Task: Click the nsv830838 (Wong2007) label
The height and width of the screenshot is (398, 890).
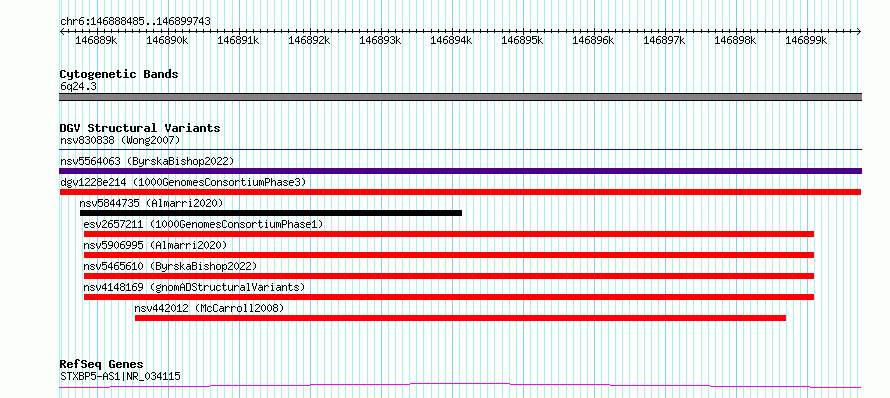Action: pos(120,140)
